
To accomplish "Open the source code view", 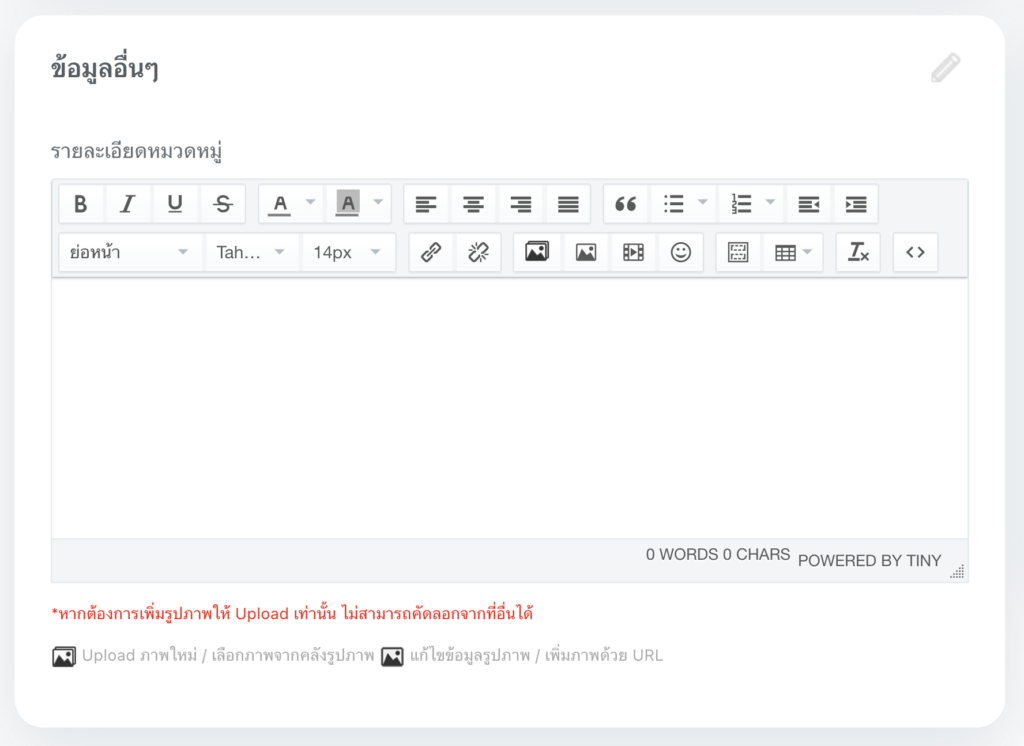I will tap(914, 252).
